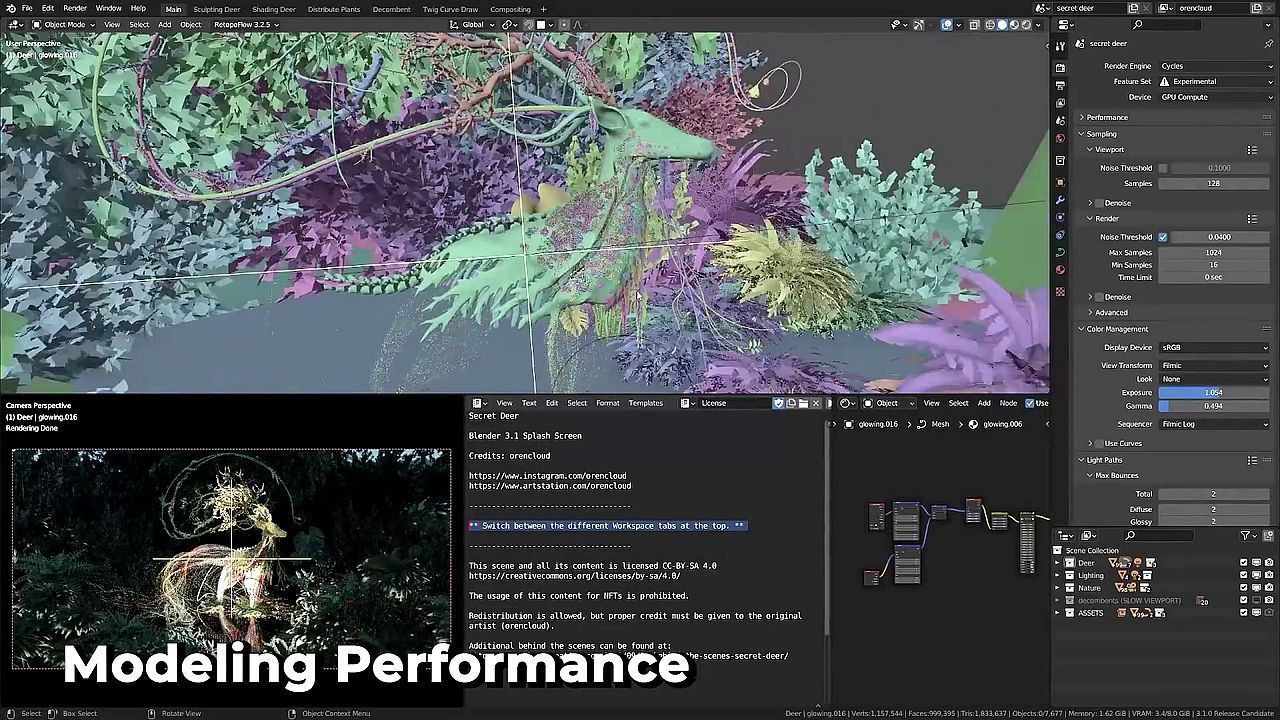1280x720 pixels.
Task: Toggle X-Ray icon in viewport header
Action: 974,25
